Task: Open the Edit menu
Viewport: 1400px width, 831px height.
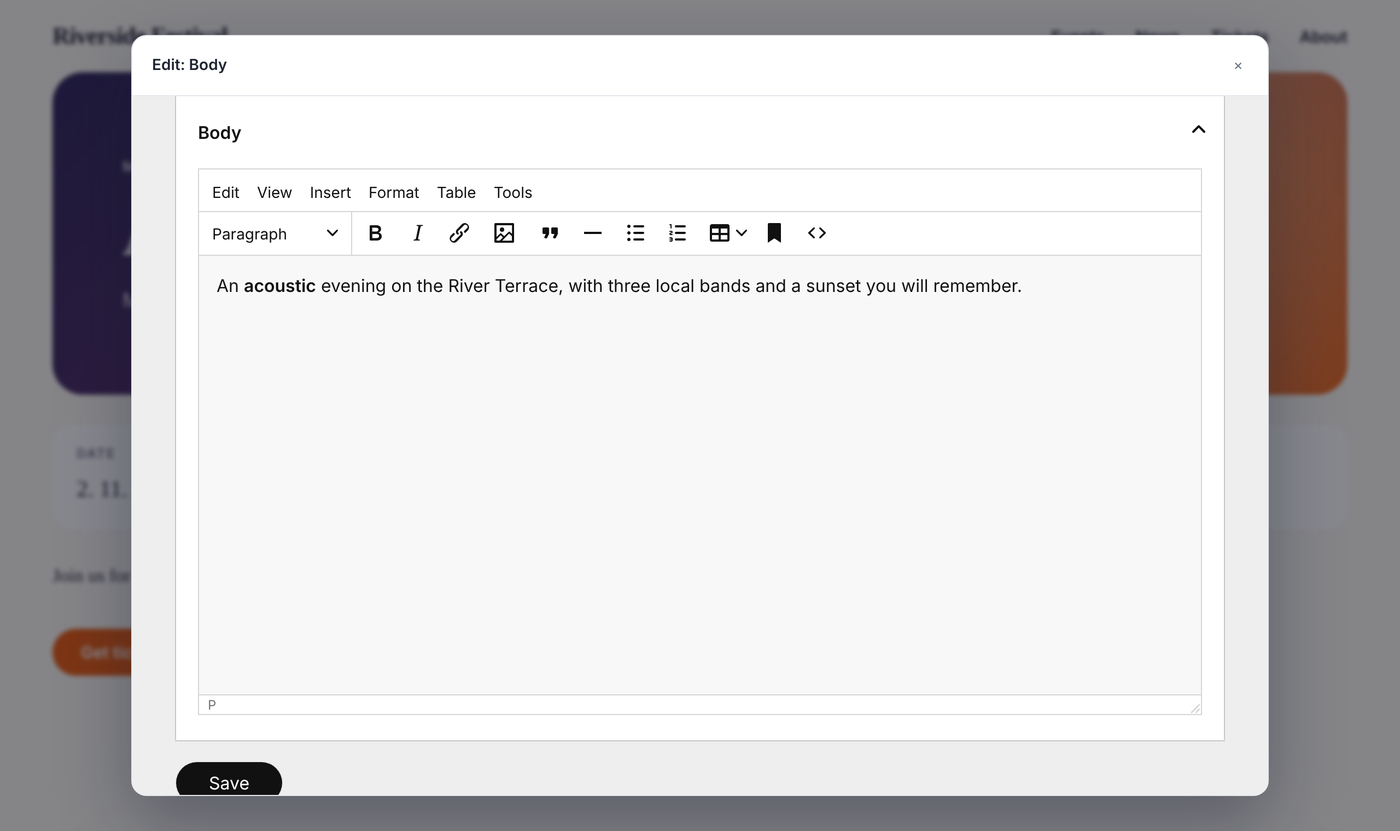Action: click(x=226, y=192)
